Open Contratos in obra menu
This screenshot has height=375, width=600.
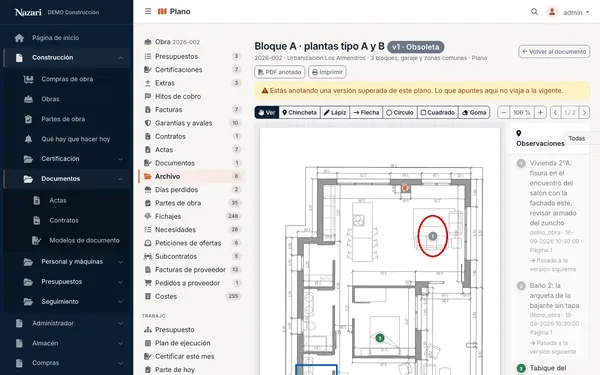[x=191, y=136]
